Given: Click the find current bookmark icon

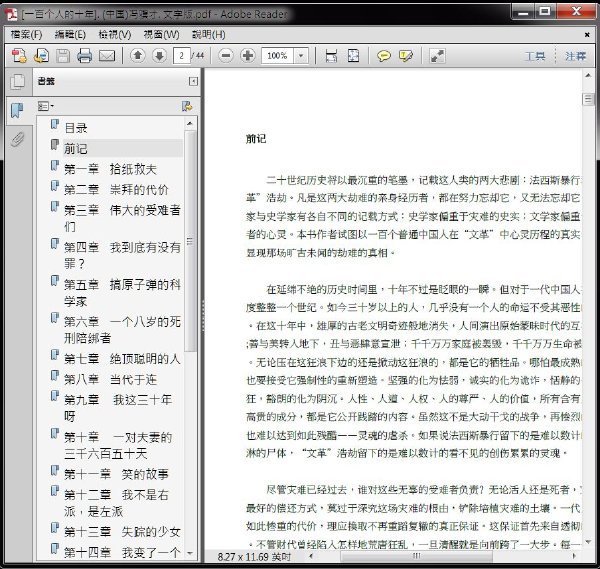Looking at the screenshot, I should point(187,106).
